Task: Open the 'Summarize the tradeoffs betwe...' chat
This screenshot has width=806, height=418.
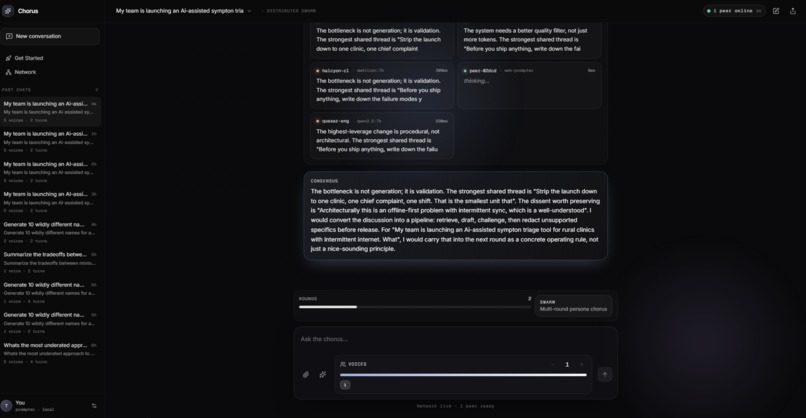Action: 50,262
